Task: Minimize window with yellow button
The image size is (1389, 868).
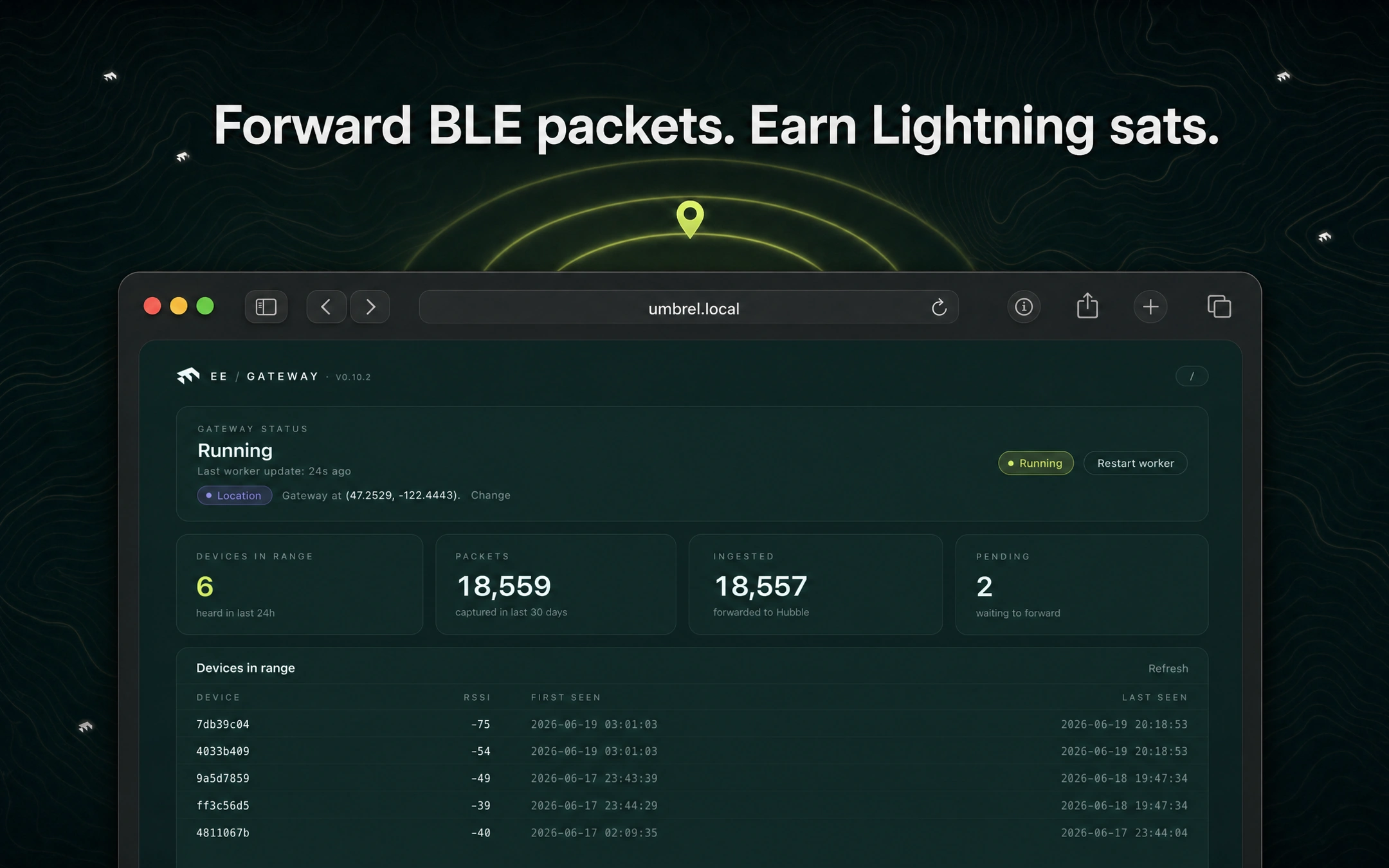Action: pos(179,306)
